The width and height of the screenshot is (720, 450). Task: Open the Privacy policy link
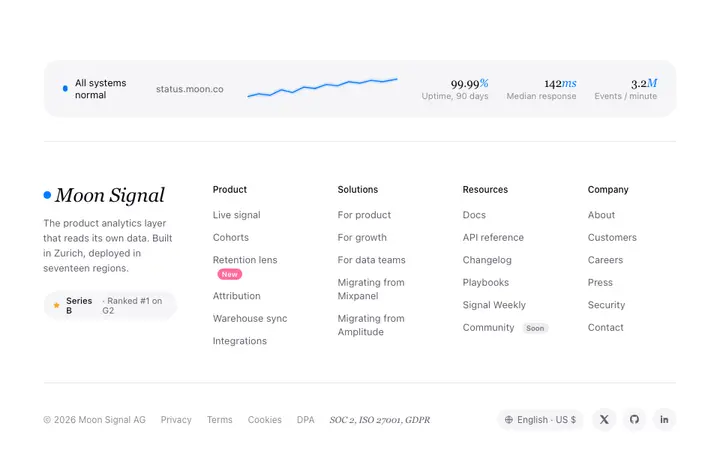point(176,420)
